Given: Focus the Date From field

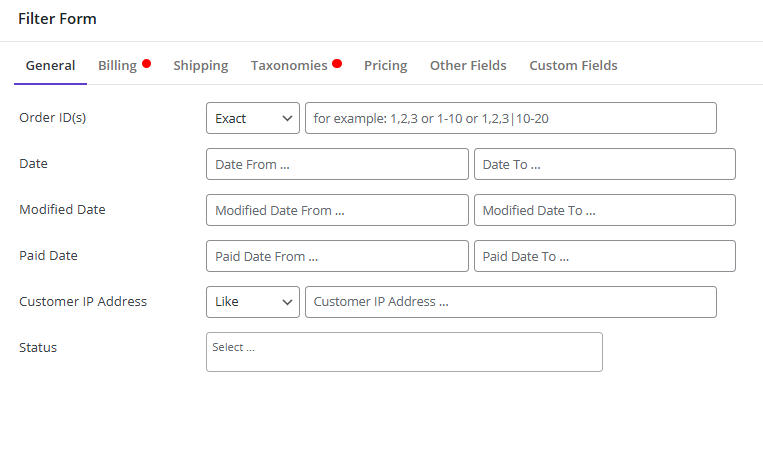Looking at the screenshot, I should click(x=337, y=164).
